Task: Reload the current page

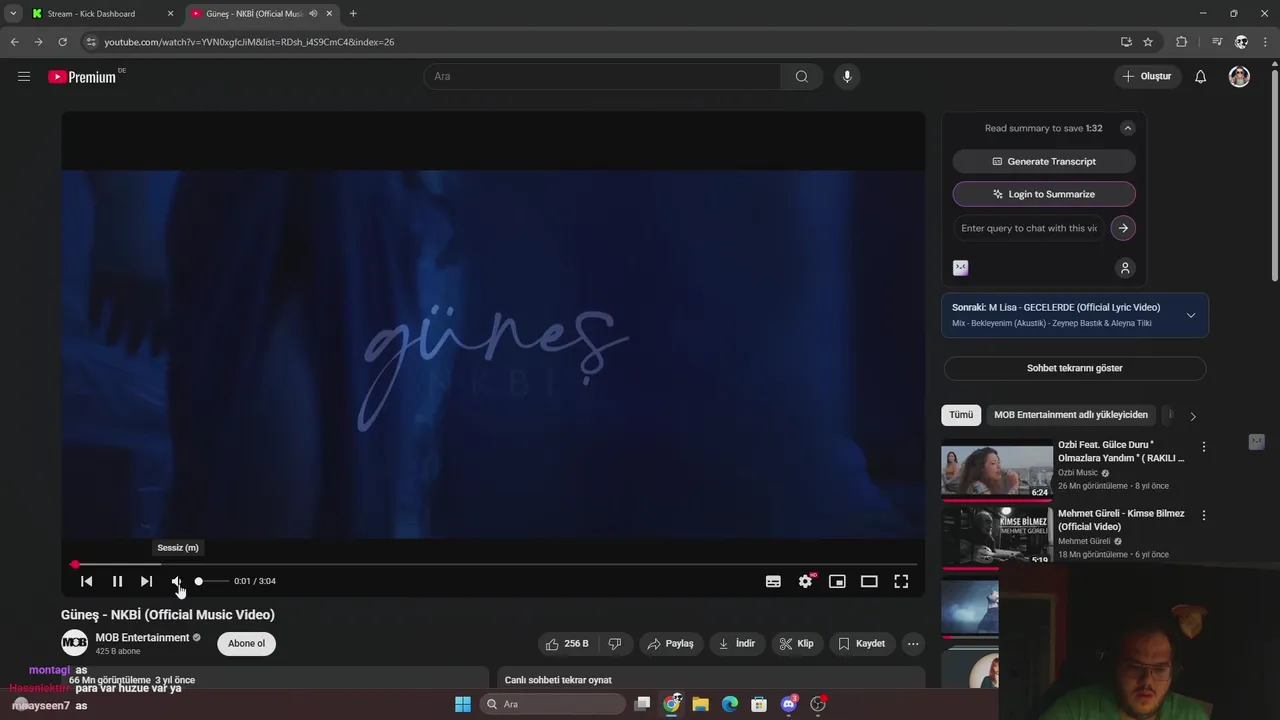Action: (x=62, y=42)
